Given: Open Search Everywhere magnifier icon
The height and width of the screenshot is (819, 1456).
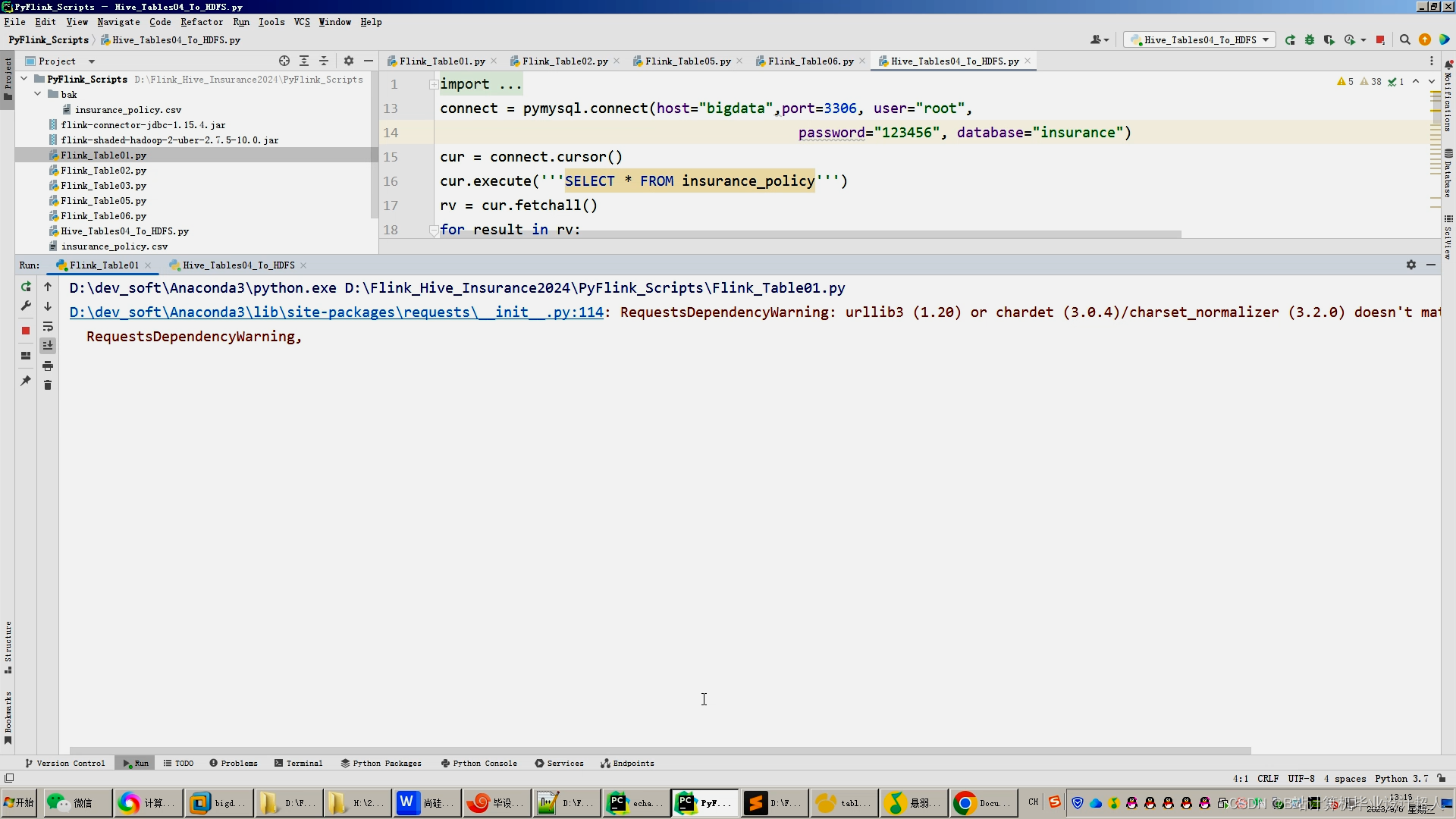Looking at the screenshot, I should click(1404, 40).
